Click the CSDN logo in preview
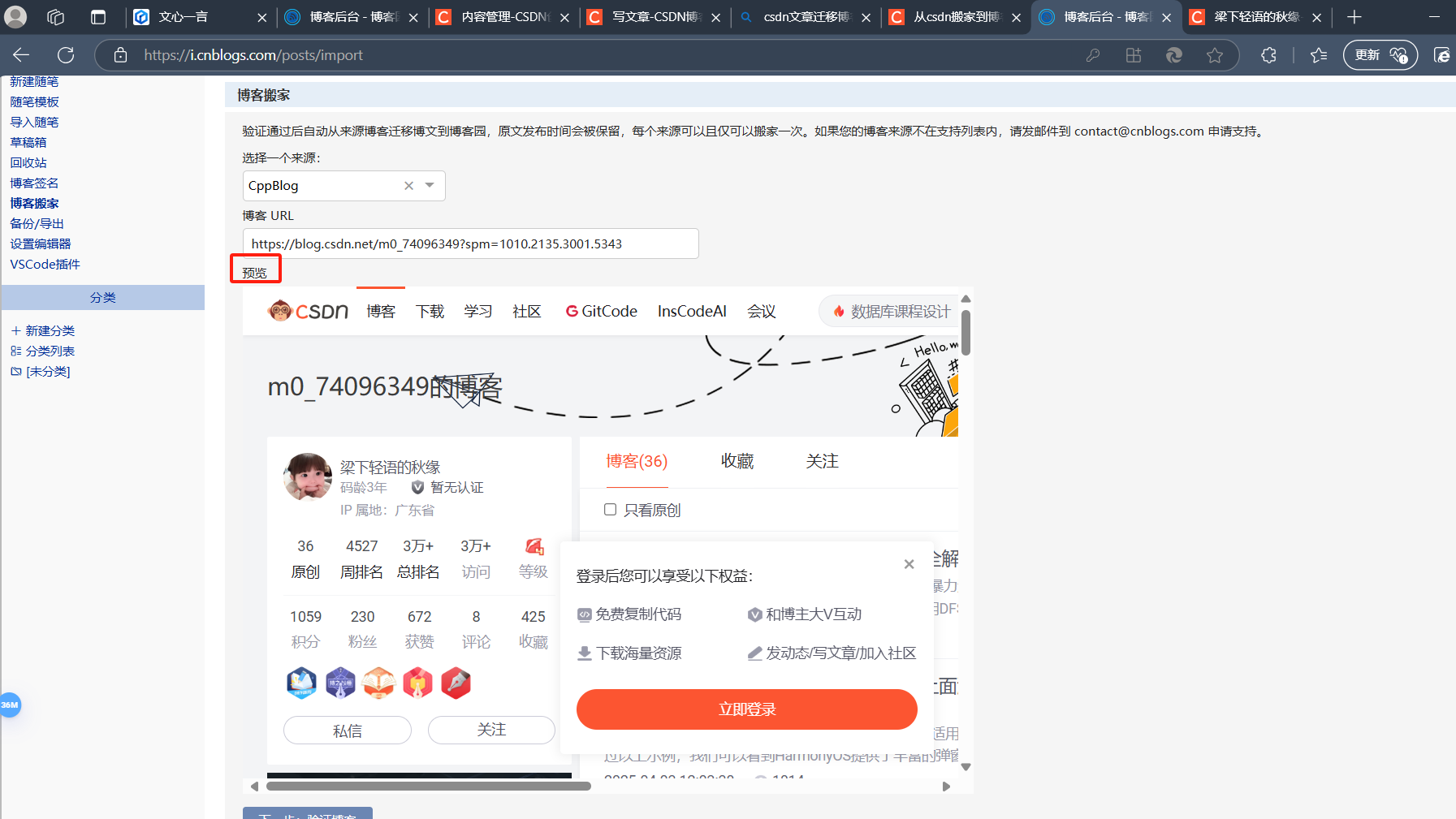The width and height of the screenshot is (1456, 819). click(x=308, y=311)
